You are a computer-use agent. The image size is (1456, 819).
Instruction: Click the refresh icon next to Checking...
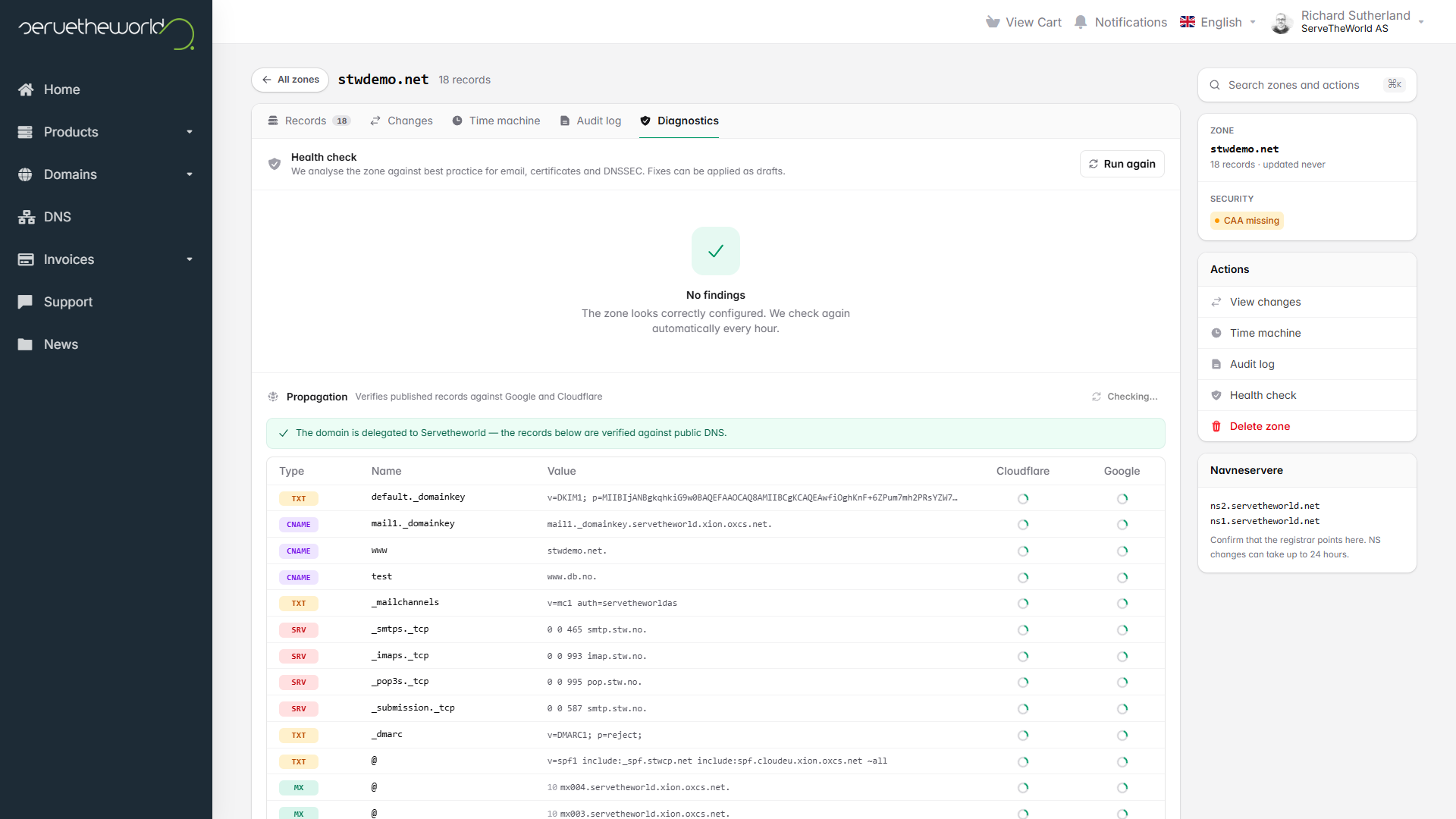coord(1097,397)
